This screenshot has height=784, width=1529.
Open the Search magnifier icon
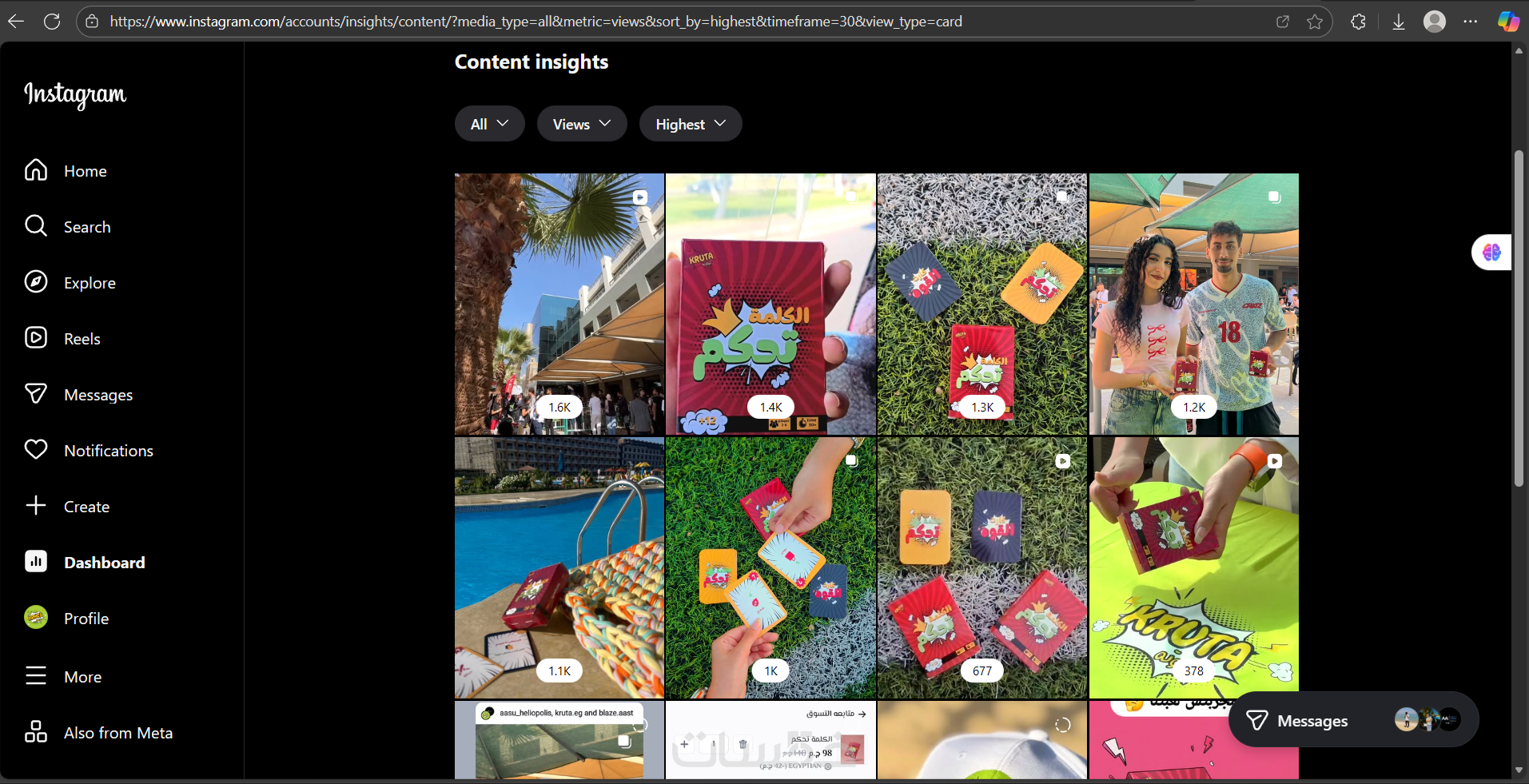point(36,226)
